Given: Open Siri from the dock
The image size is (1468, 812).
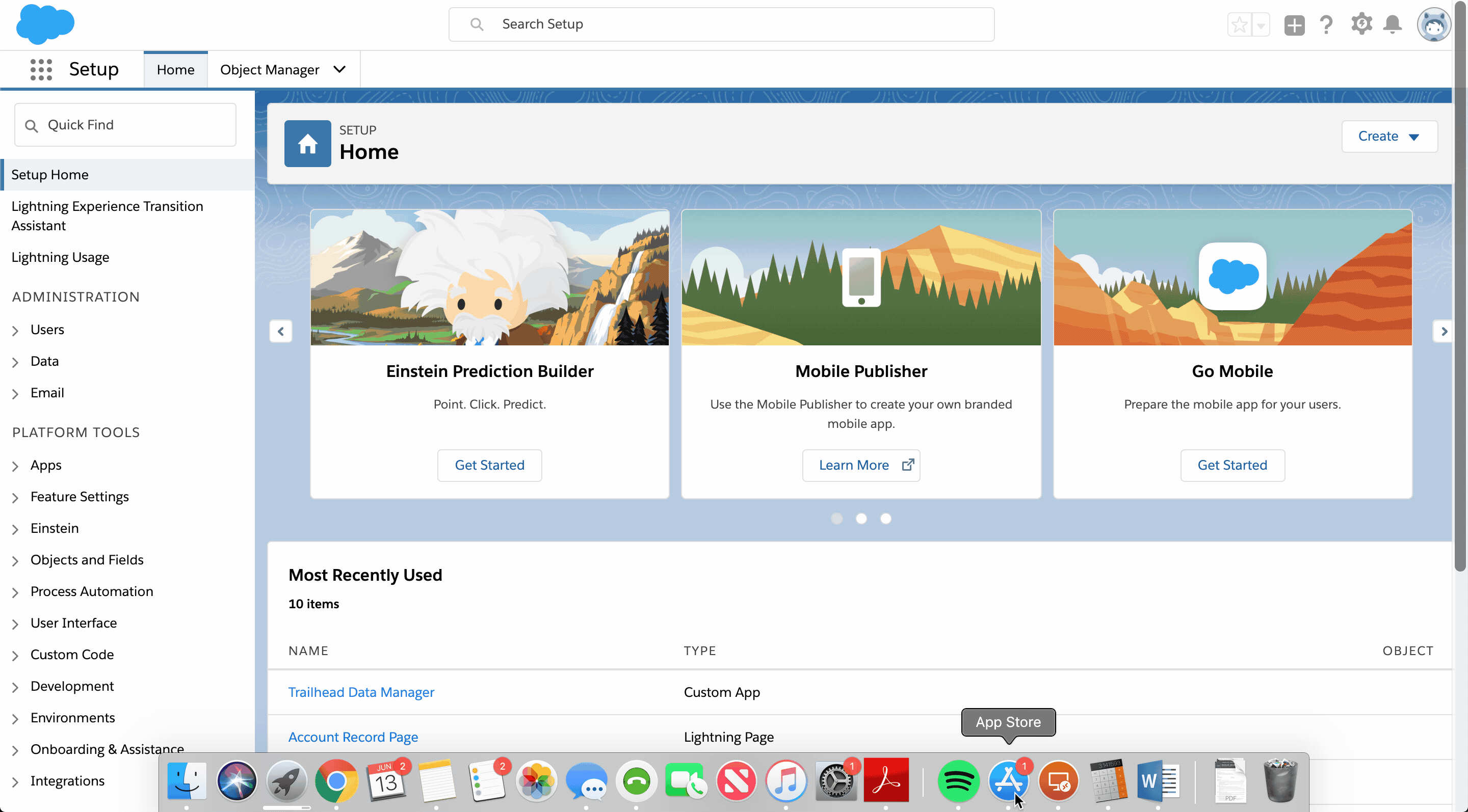Looking at the screenshot, I should 237,781.
